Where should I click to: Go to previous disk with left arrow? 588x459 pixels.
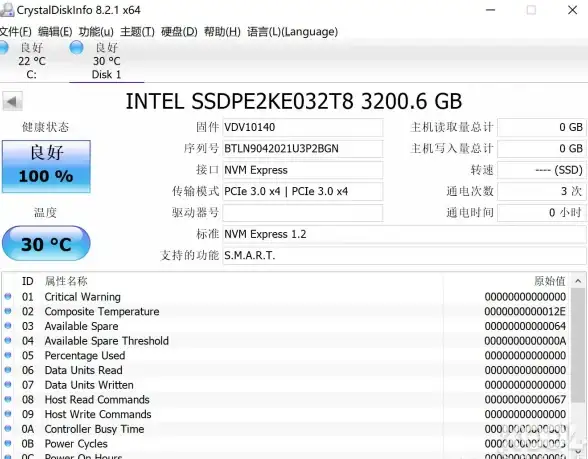[13, 101]
